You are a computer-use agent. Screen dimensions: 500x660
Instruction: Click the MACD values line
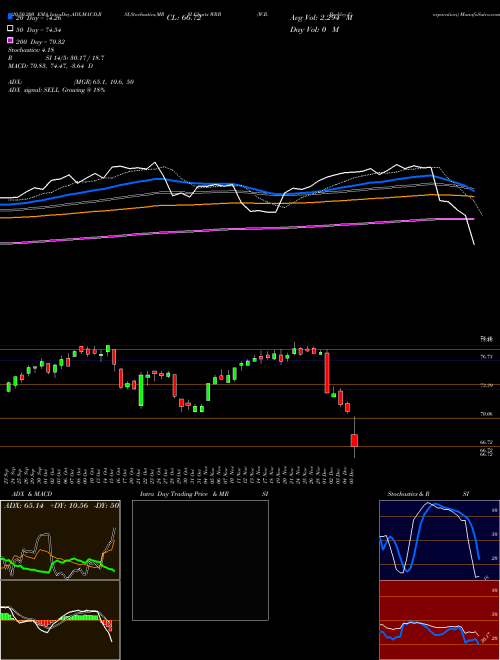tap(51, 66)
